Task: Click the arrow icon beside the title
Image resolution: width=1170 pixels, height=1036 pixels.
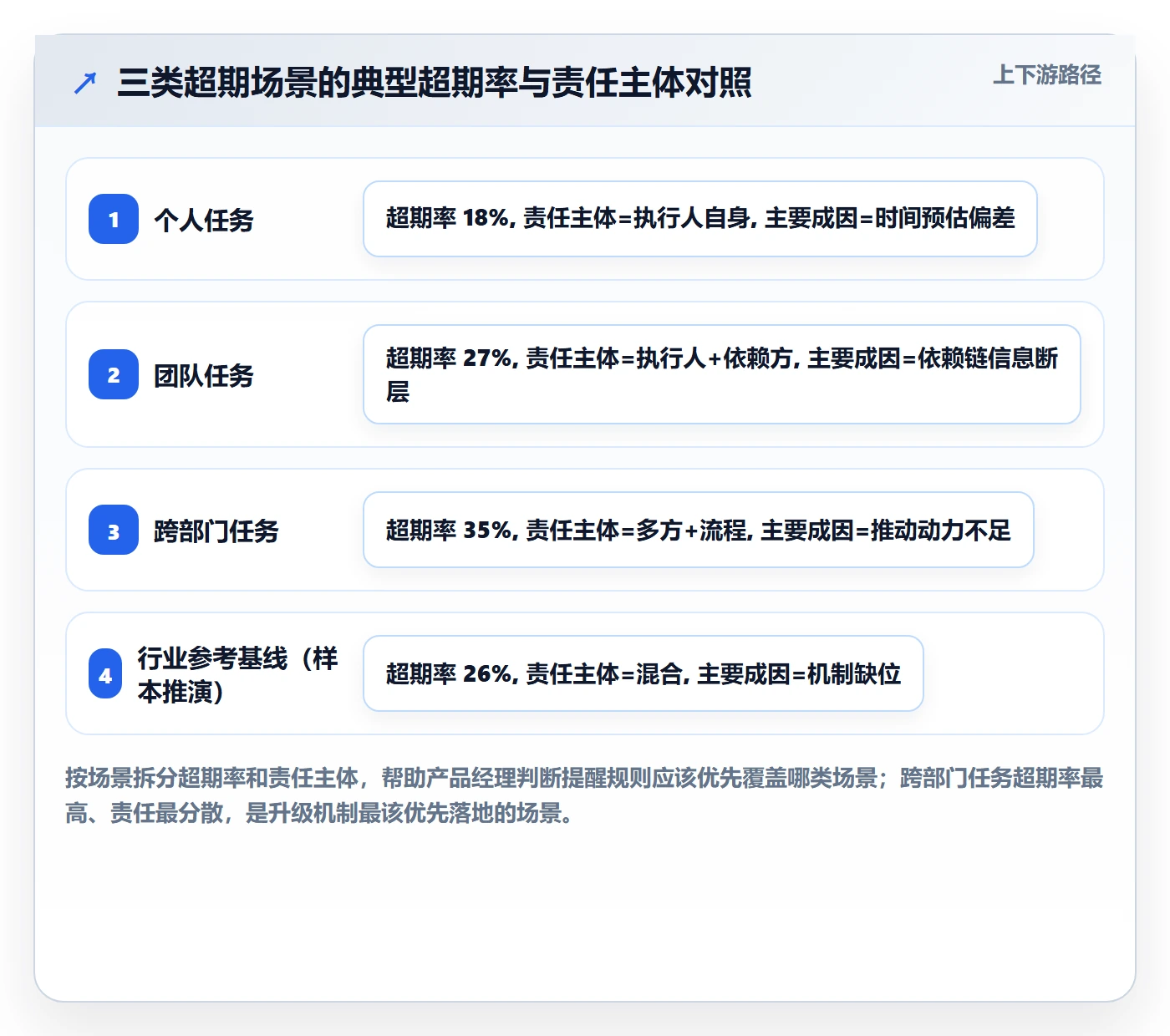Action: point(85,83)
